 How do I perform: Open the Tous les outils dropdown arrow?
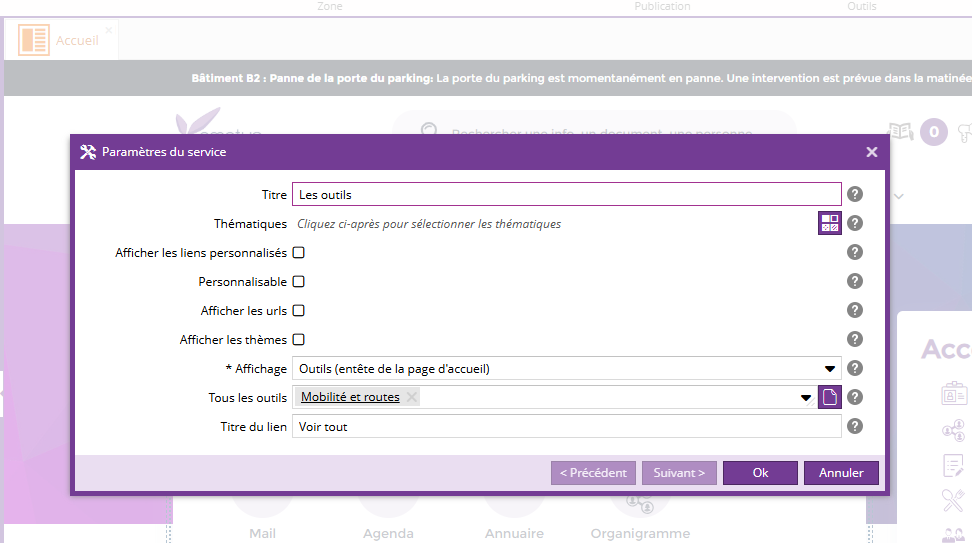tap(806, 398)
